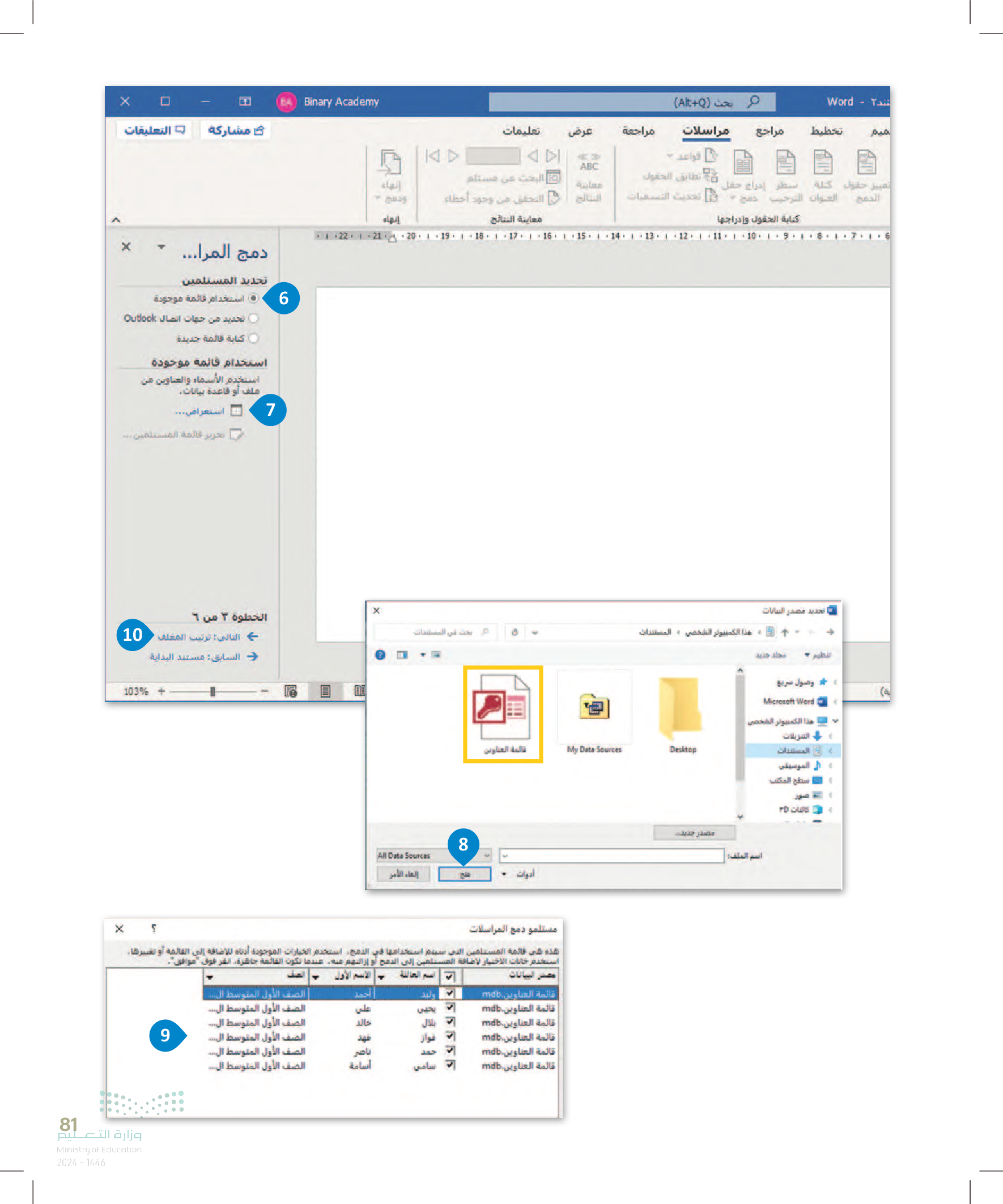1003x1204 pixels.
Task: Click the فتح open button in dialog
Action: pos(465,874)
